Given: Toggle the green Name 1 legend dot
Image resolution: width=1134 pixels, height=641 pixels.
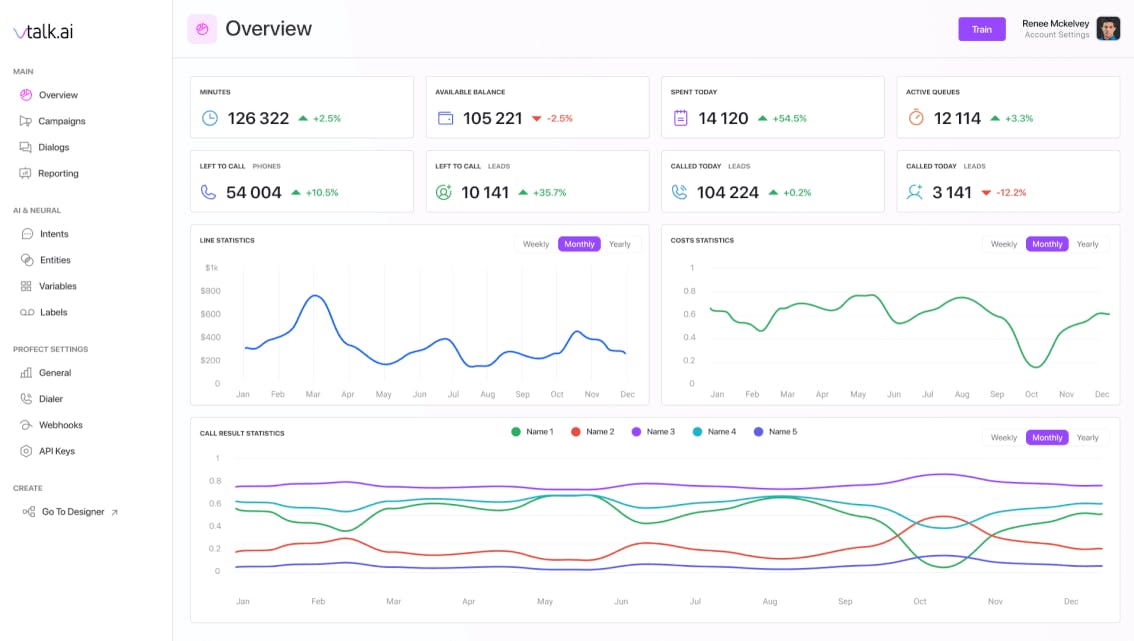Looking at the screenshot, I should (516, 432).
